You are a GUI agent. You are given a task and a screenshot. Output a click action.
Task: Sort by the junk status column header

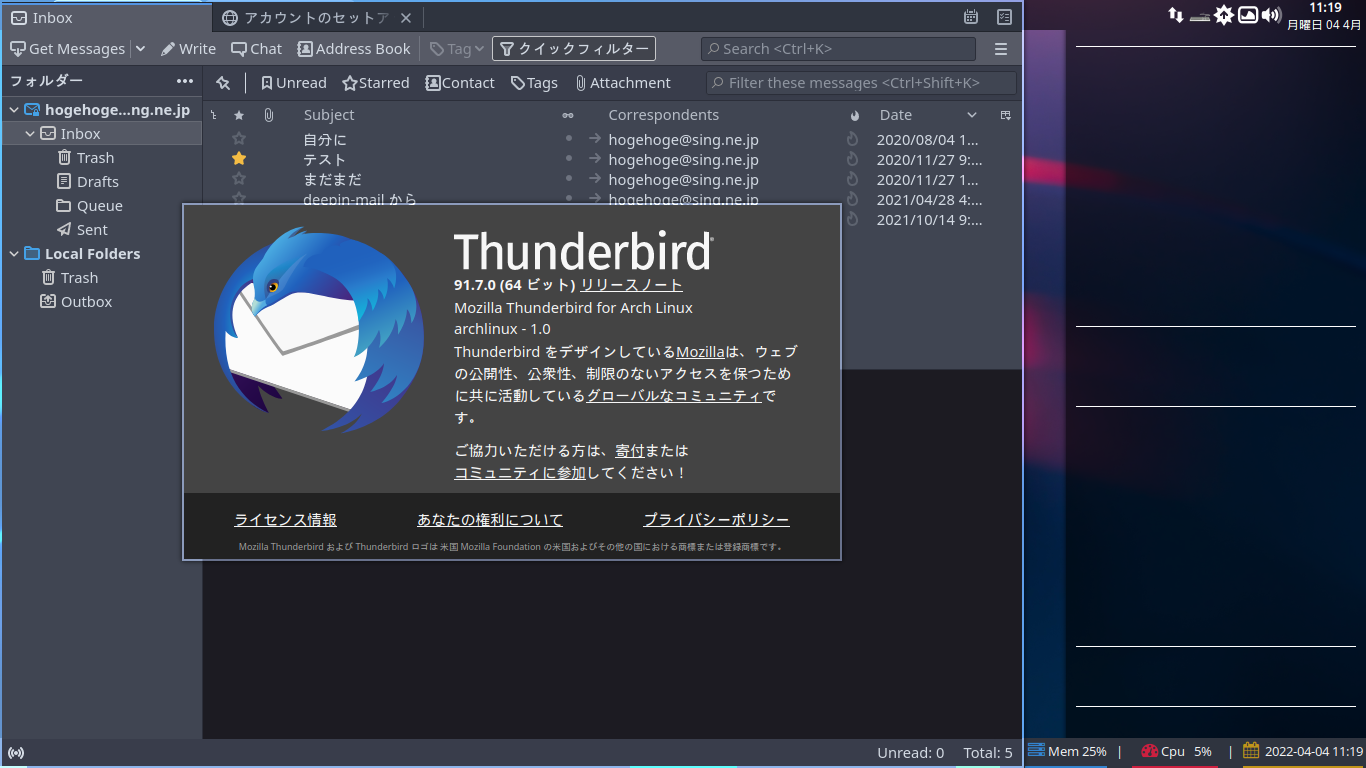[x=854, y=115]
